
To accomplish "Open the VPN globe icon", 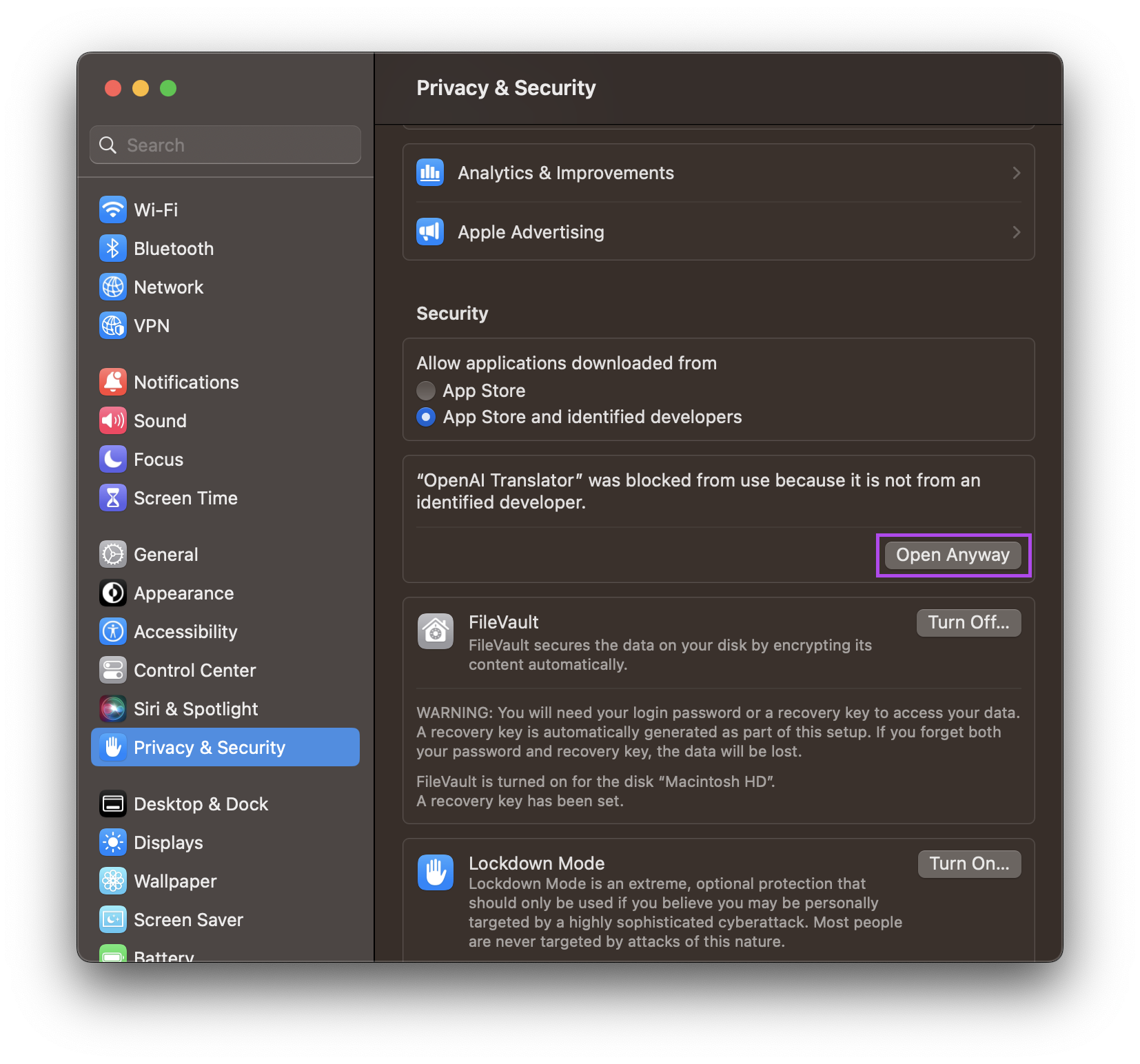I will [x=113, y=326].
